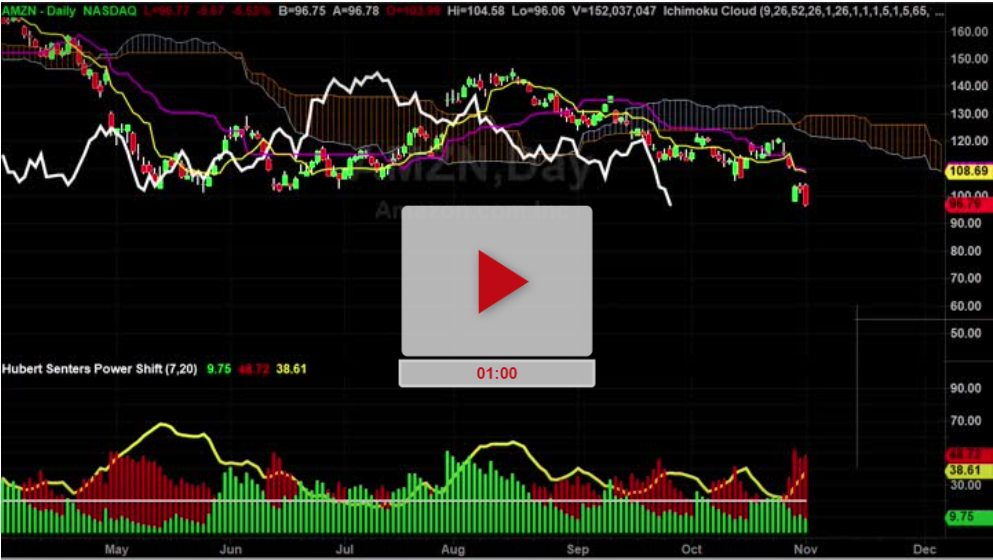
Task: Open the Ichimoku Cloud indicator label
Action: [804, 11]
